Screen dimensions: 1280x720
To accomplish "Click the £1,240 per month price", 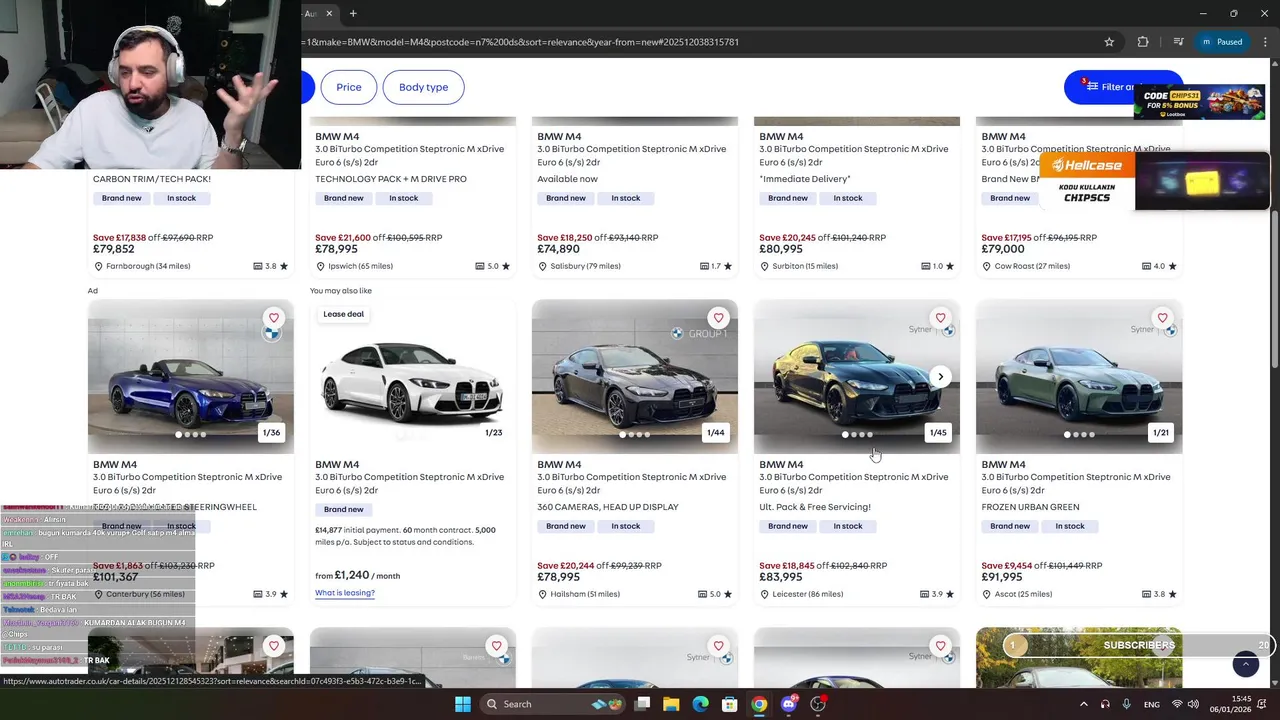I will coord(352,575).
